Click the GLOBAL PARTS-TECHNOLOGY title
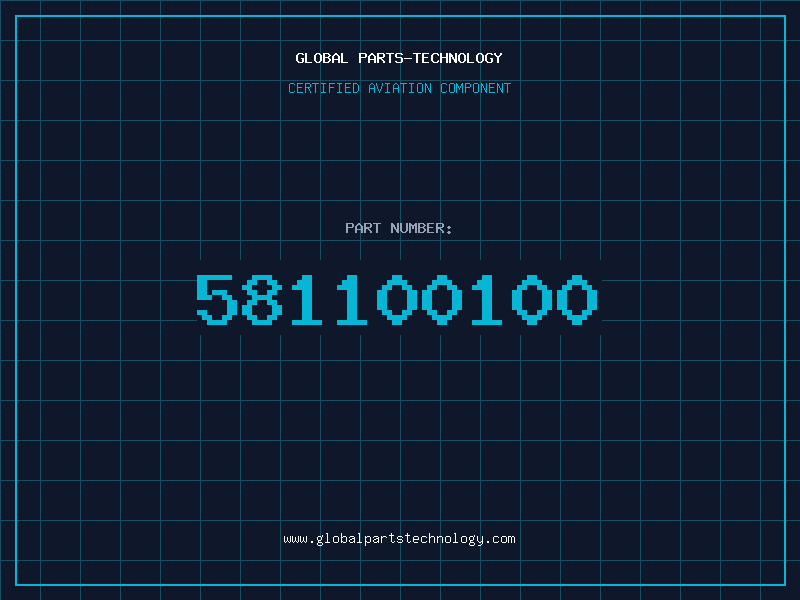This screenshot has height=600, width=800. (399, 58)
